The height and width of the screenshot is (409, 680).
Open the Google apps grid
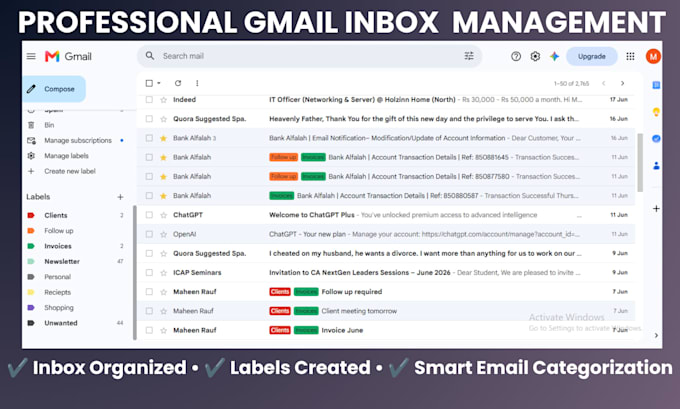630,56
